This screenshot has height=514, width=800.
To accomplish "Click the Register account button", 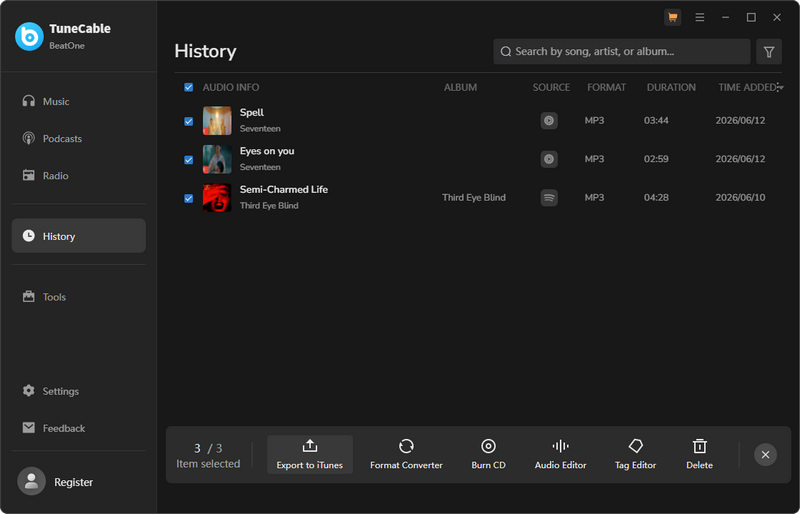I will pos(55,481).
